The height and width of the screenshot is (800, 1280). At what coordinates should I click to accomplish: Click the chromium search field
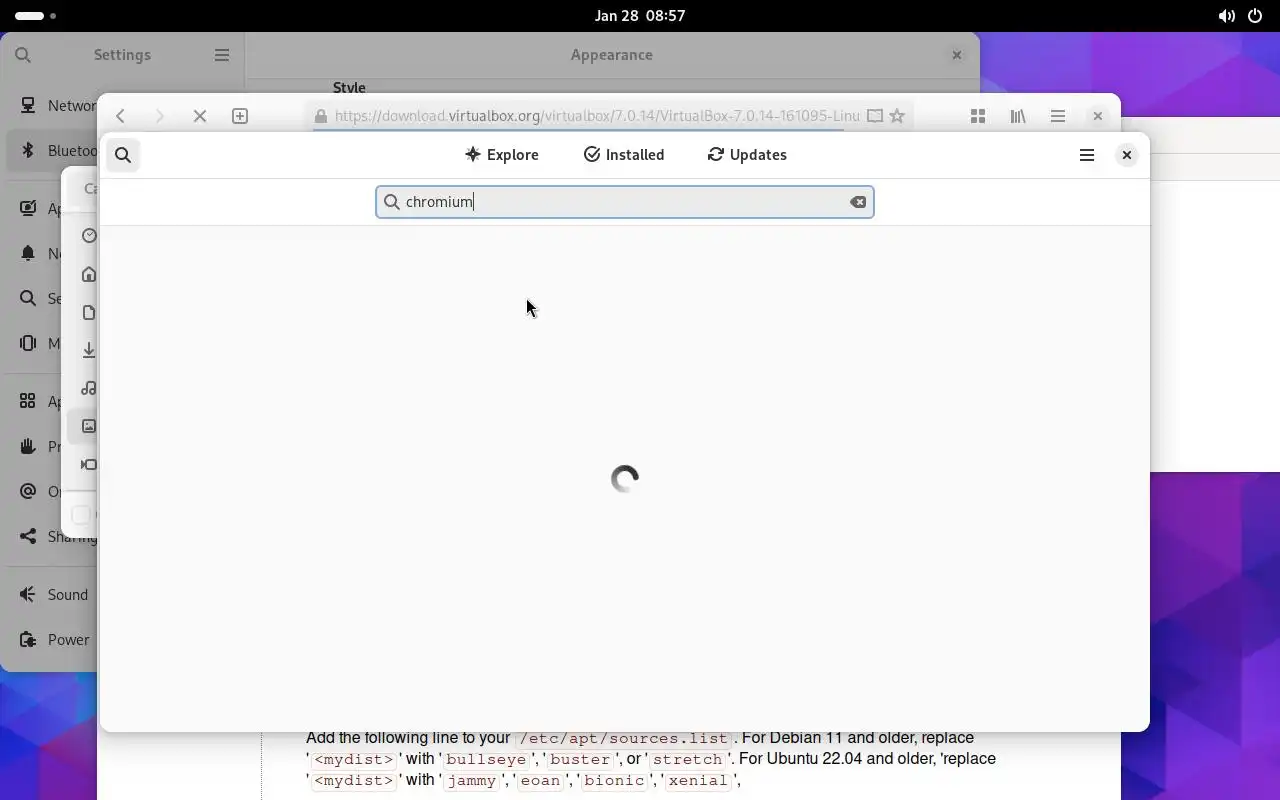tap(625, 202)
